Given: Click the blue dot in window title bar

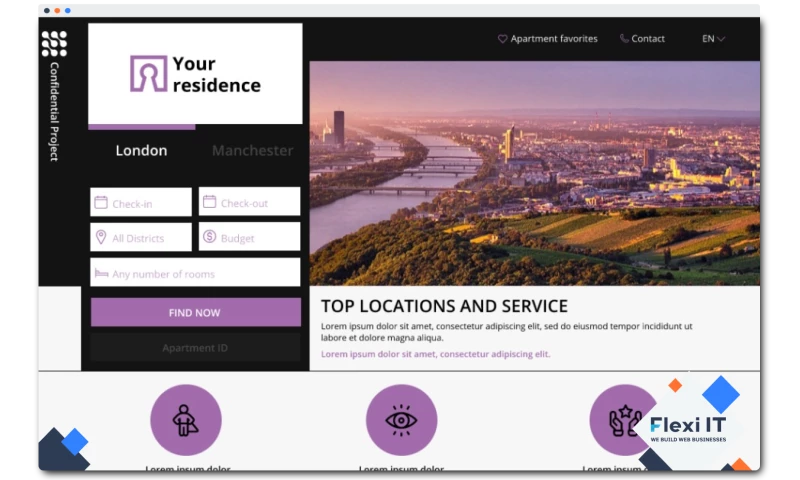Looking at the screenshot, I should pos(68,10).
